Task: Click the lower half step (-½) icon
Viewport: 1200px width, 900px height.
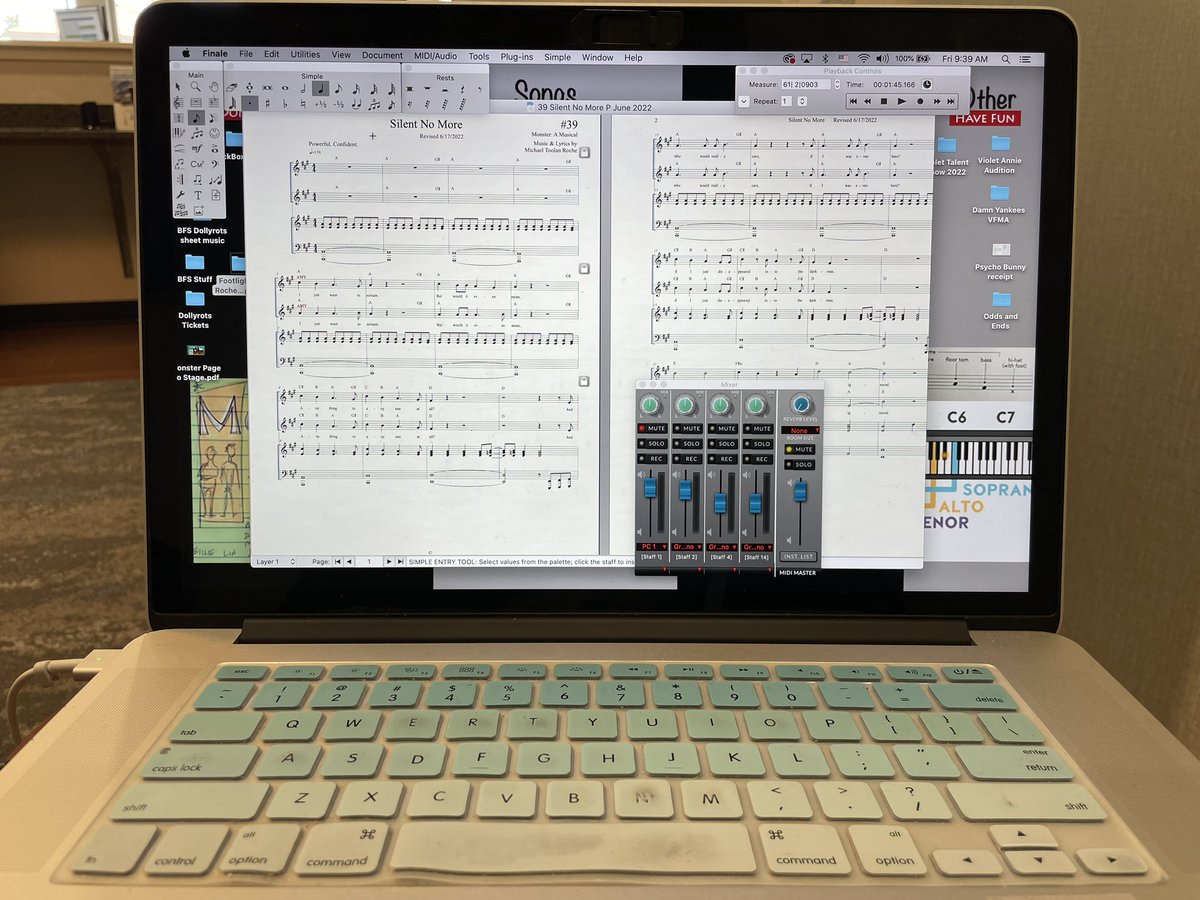Action: tap(338, 104)
